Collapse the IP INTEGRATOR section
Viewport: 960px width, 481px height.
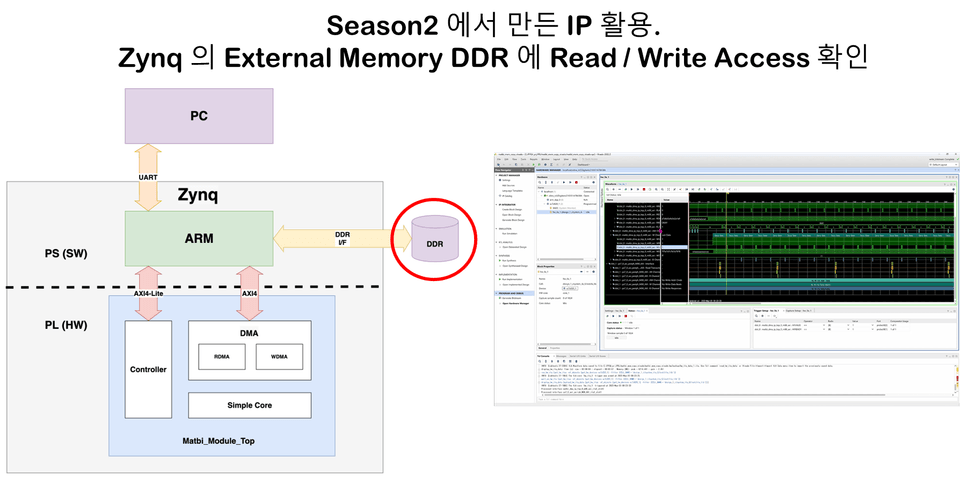pos(497,204)
